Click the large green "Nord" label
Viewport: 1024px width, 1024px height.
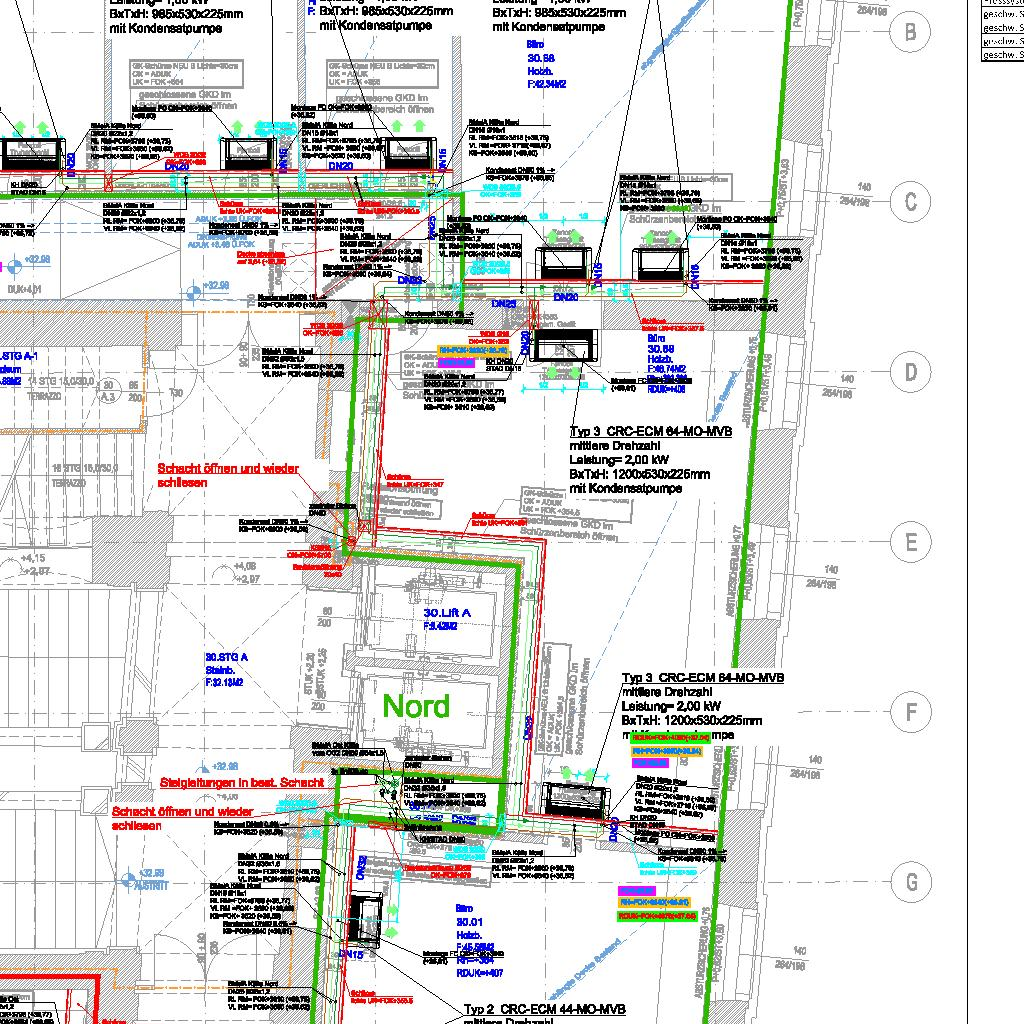click(x=416, y=706)
